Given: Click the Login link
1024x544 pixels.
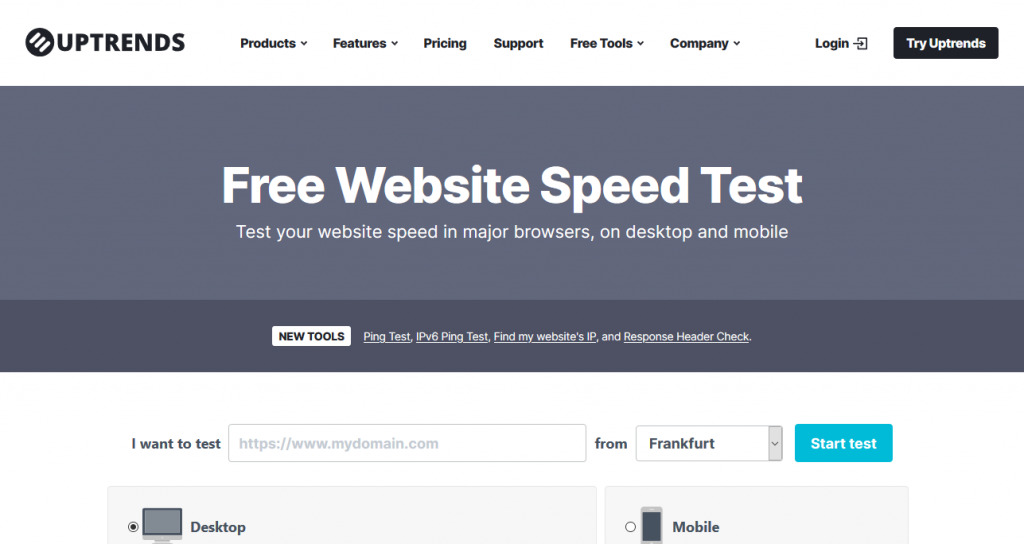Looking at the screenshot, I should (841, 43).
